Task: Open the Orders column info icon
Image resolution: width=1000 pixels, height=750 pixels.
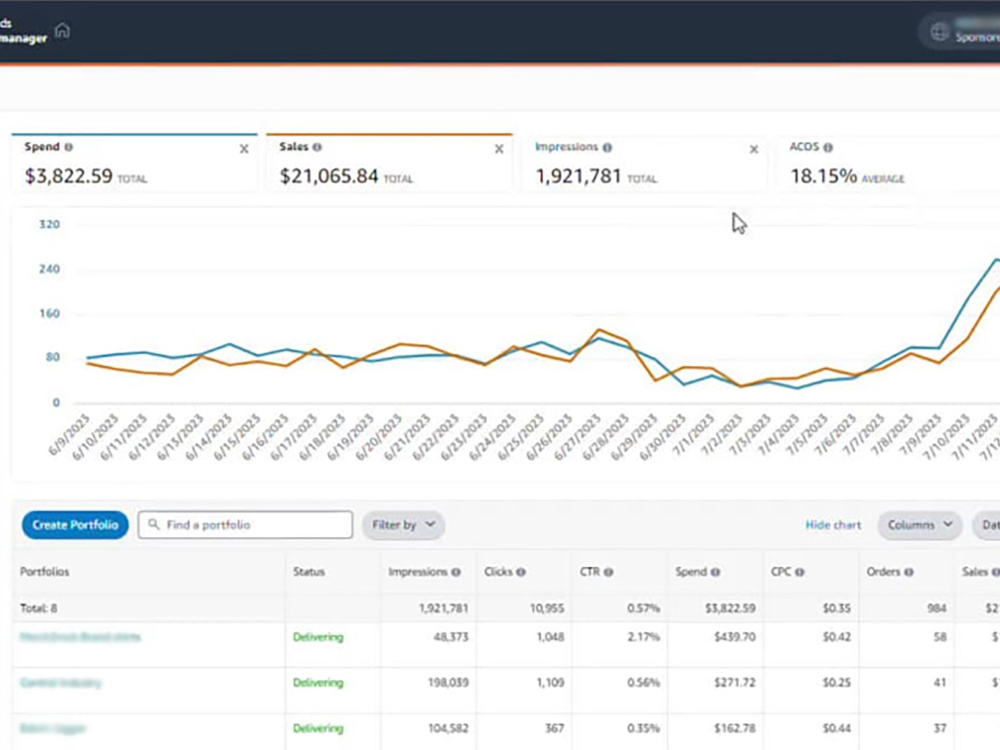Action: click(x=909, y=572)
